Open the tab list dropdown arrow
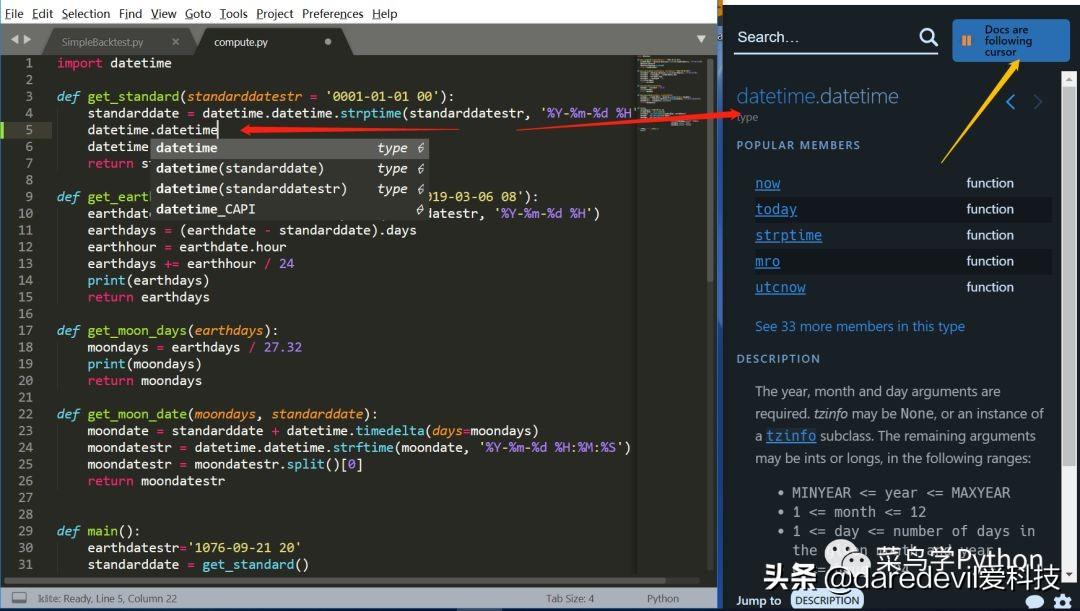The image size is (1080, 611). tap(701, 39)
